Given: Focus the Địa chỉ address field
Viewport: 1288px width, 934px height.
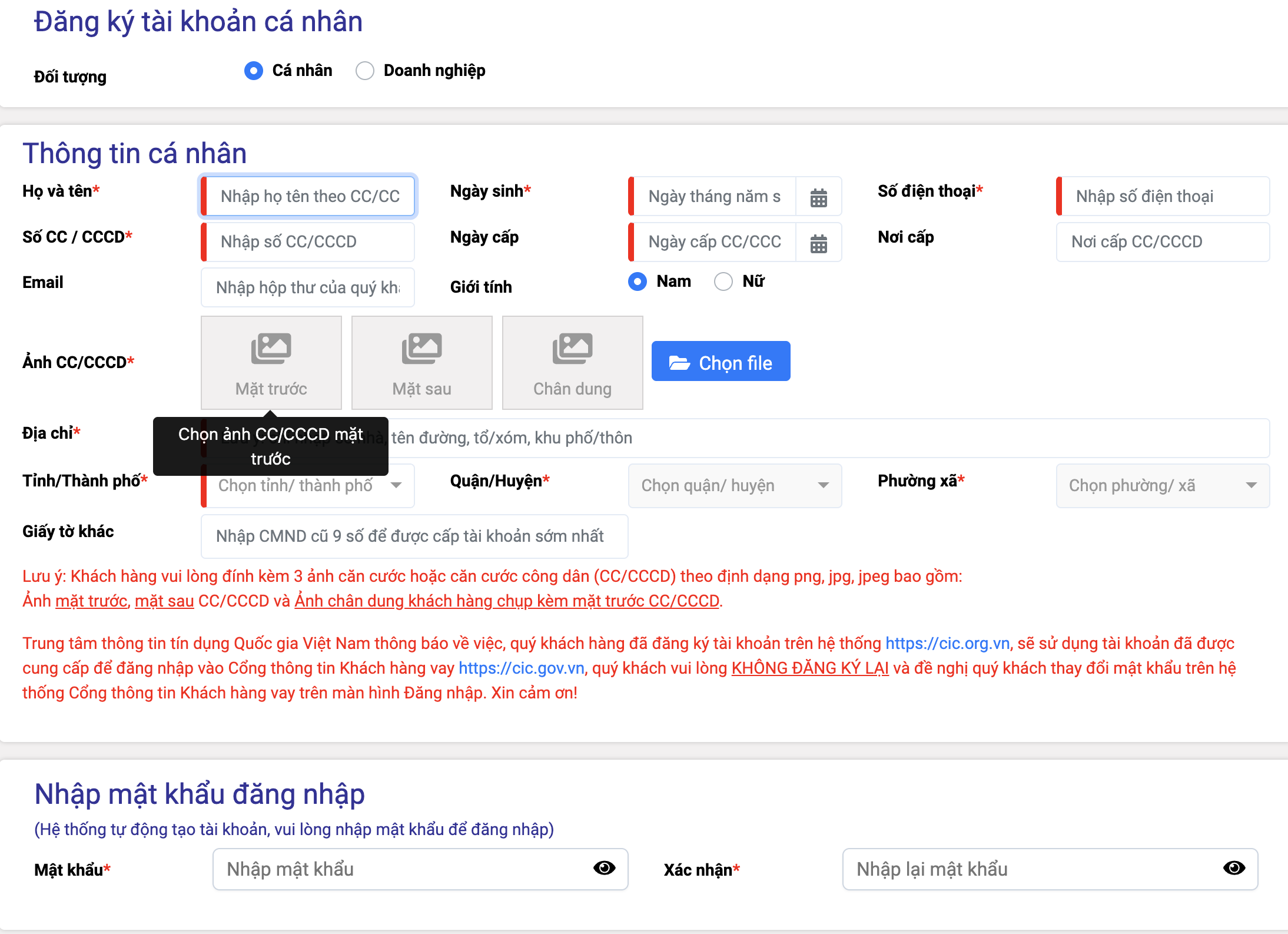Looking at the screenshot, I should click(735, 438).
